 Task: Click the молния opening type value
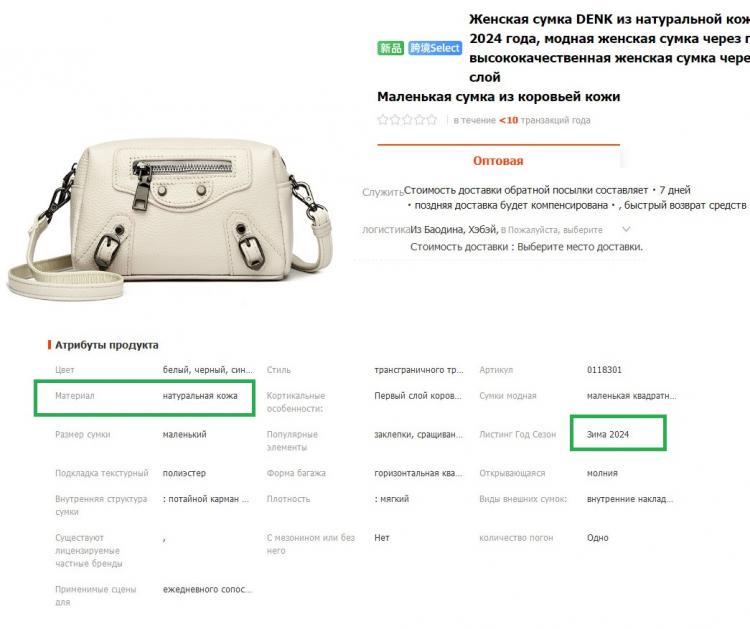tap(602, 473)
